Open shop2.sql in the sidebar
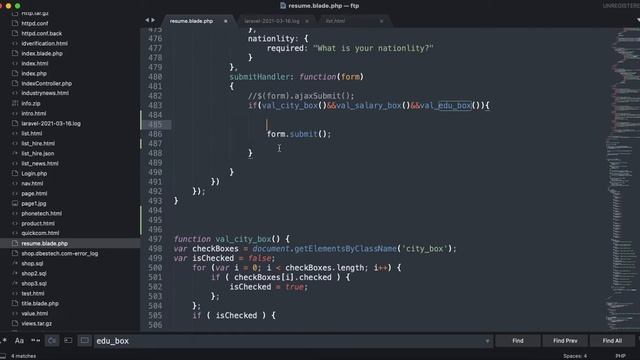The image size is (640, 360). pos(34,273)
